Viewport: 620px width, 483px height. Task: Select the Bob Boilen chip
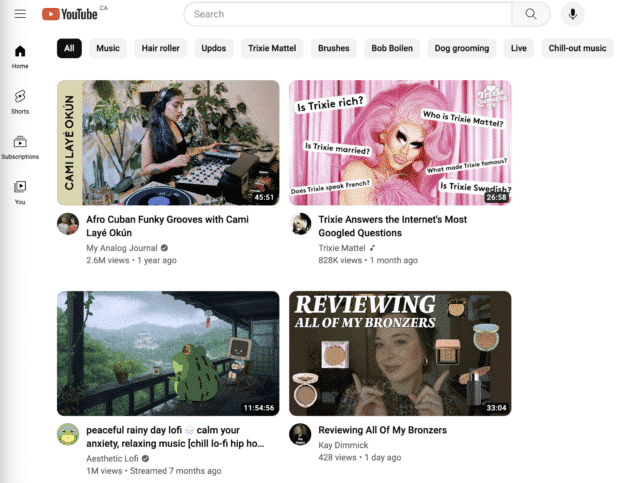pos(392,48)
